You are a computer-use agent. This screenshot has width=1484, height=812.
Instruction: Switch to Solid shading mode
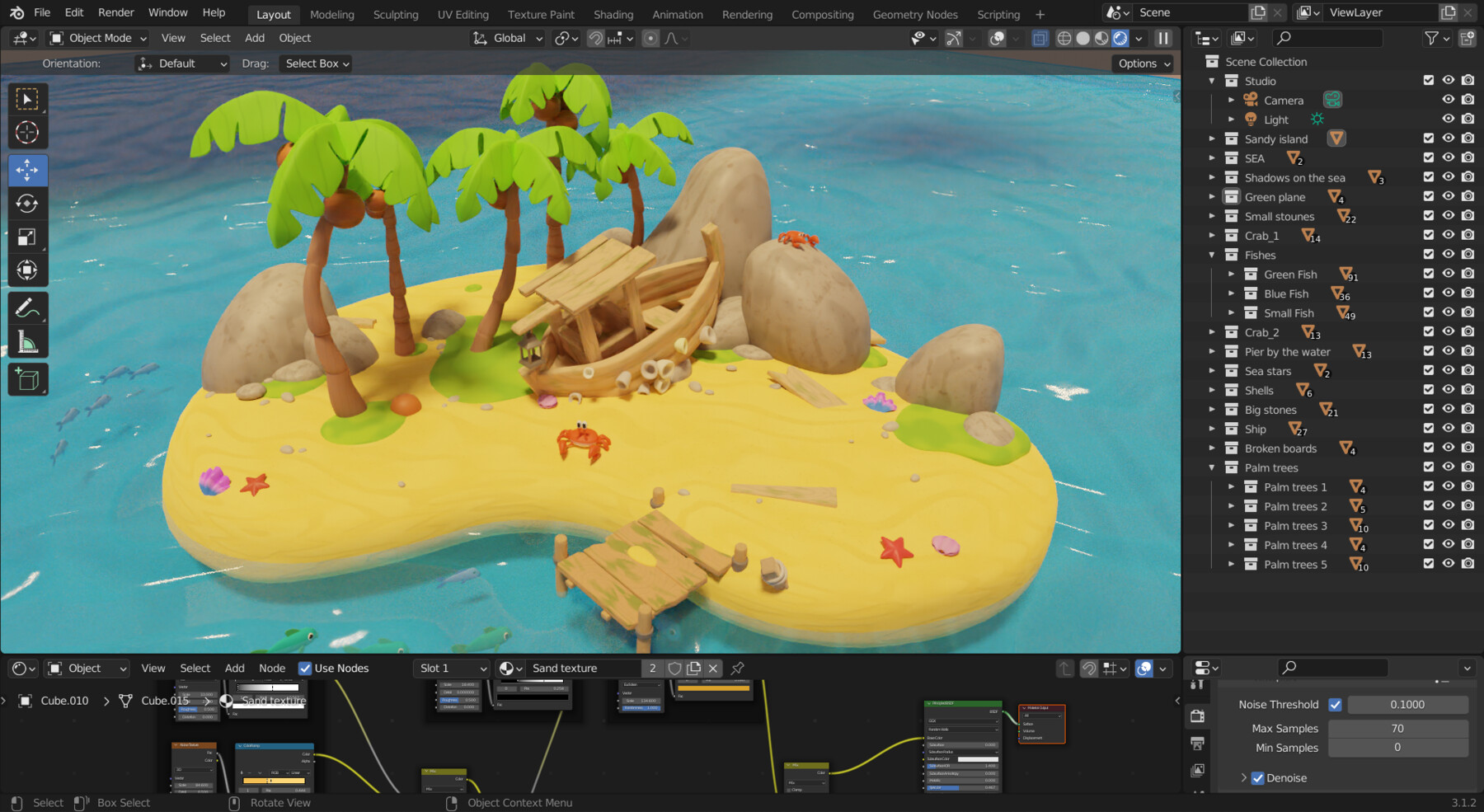(x=1083, y=38)
